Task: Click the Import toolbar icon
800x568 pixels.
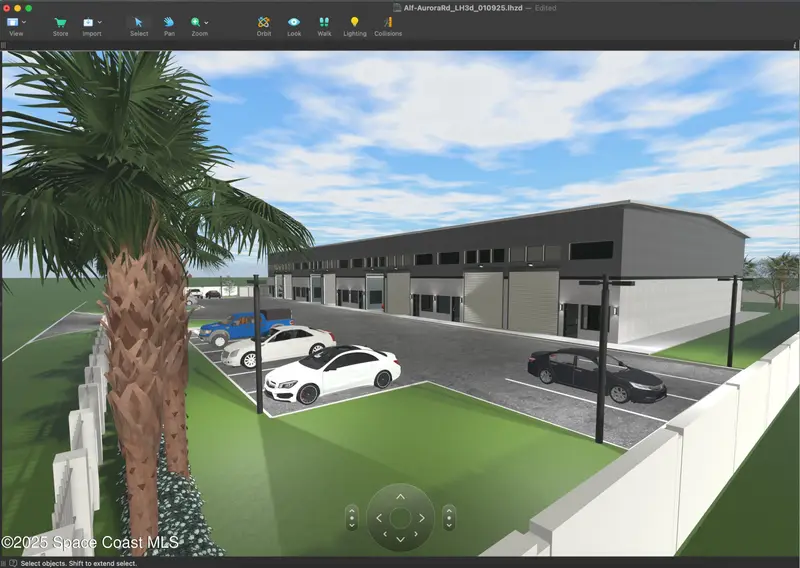Action: click(88, 22)
